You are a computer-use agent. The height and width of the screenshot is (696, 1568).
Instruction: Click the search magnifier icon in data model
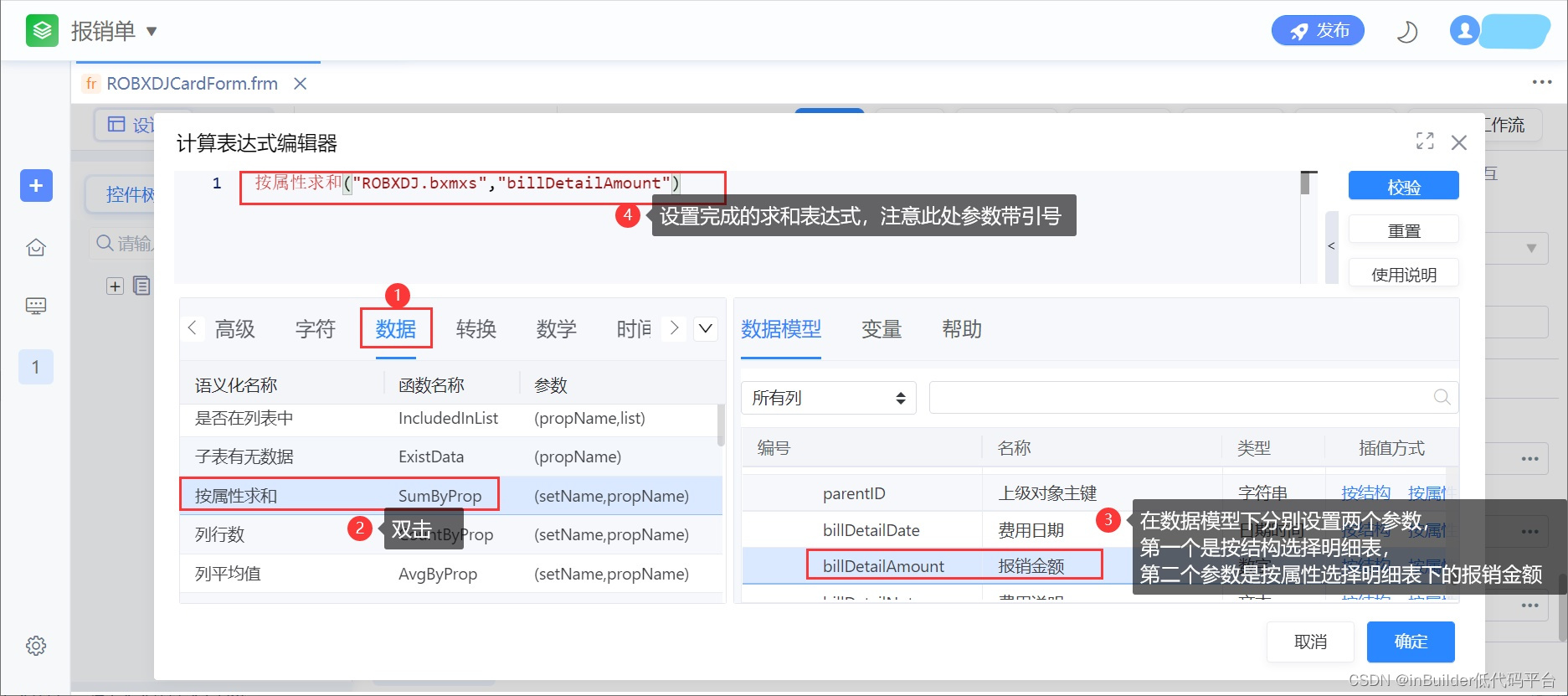coord(1442,397)
